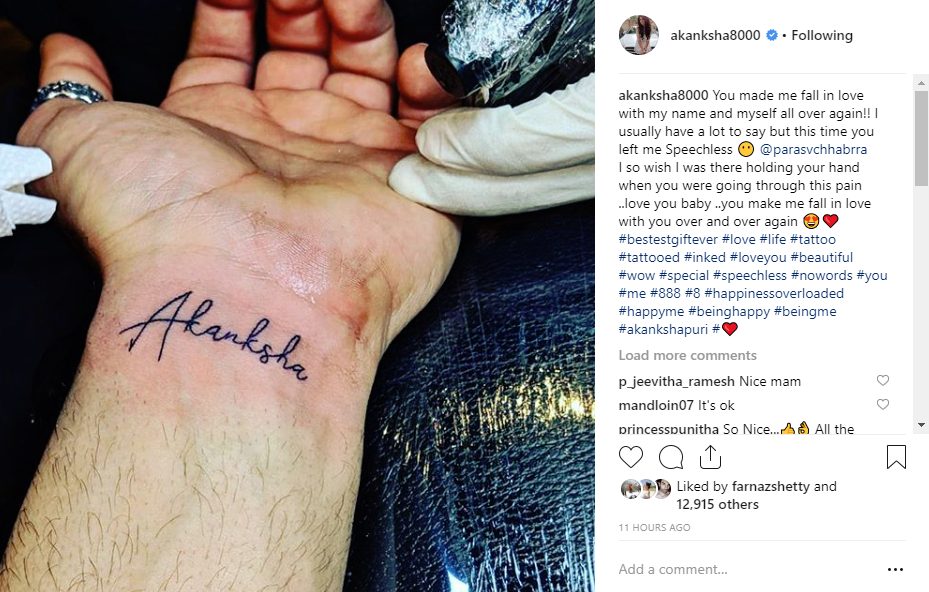Click the scrollbar down arrow in comments
The width and height of the screenshot is (929, 592).
(921, 425)
